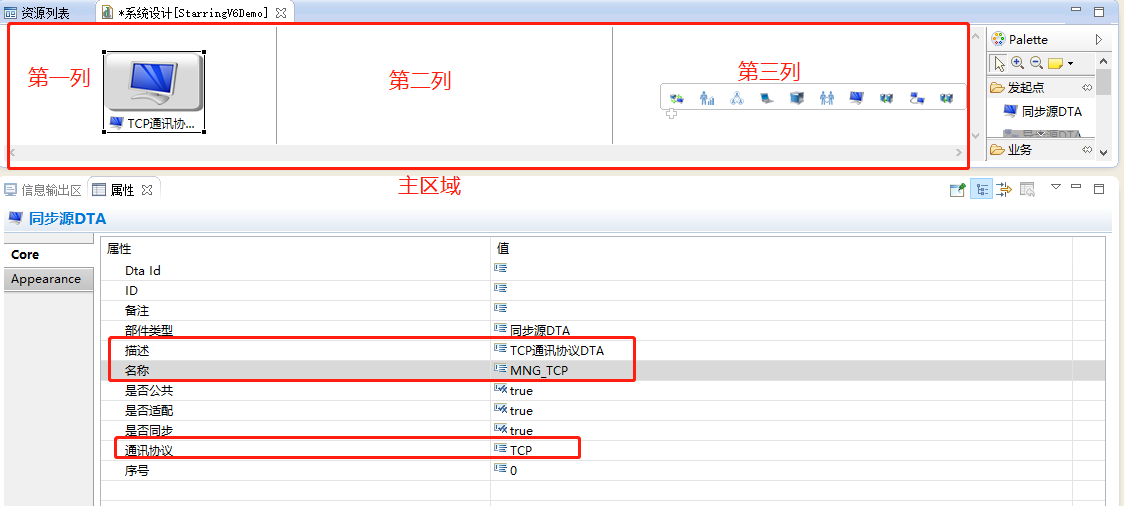This screenshot has height=506, width=1124.
Task: Click Restore Default Value icon
Action: [x=1027, y=189]
